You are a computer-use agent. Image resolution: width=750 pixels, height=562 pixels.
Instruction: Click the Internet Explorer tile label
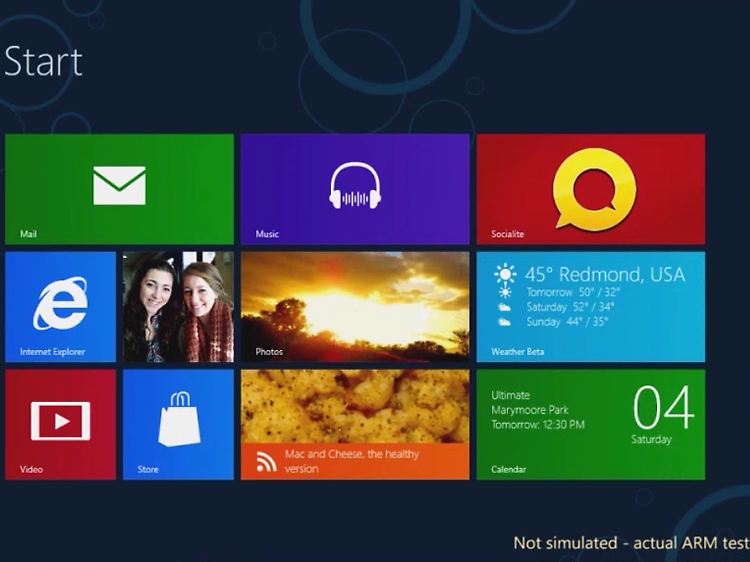click(52, 352)
